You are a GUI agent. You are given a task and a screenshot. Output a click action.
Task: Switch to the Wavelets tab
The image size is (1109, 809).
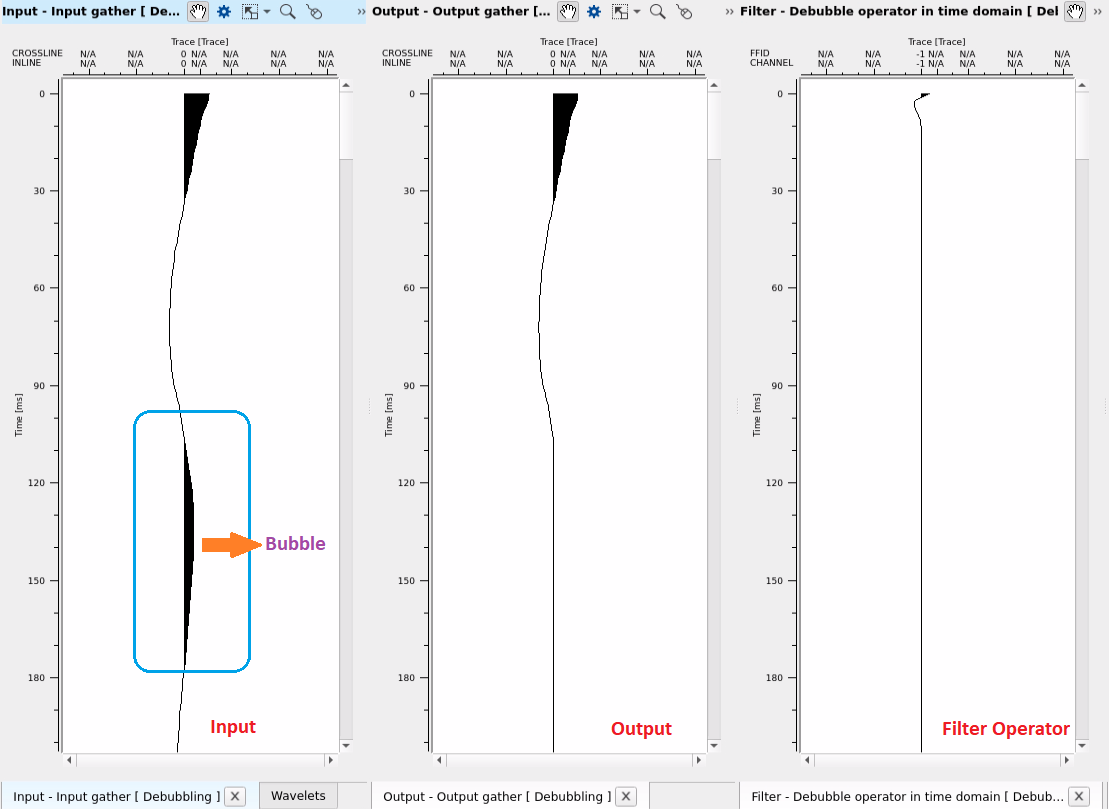click(298, 796)
